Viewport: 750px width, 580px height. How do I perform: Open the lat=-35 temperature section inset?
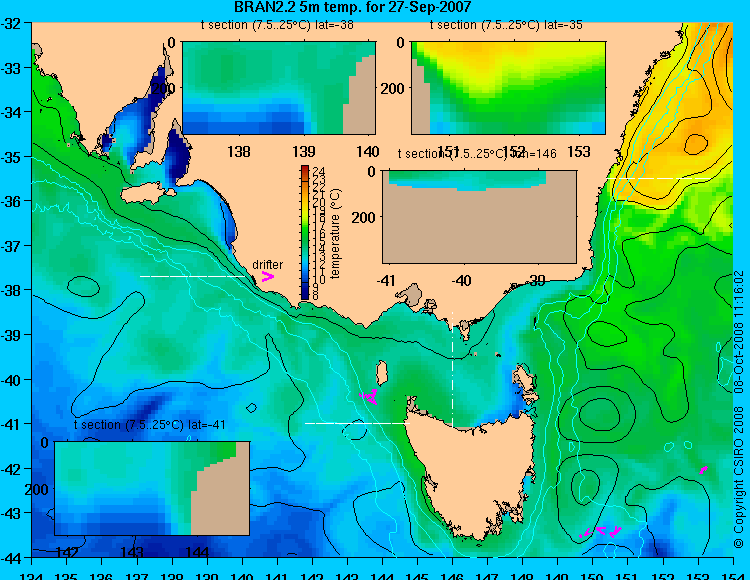(x=508, y=88)
